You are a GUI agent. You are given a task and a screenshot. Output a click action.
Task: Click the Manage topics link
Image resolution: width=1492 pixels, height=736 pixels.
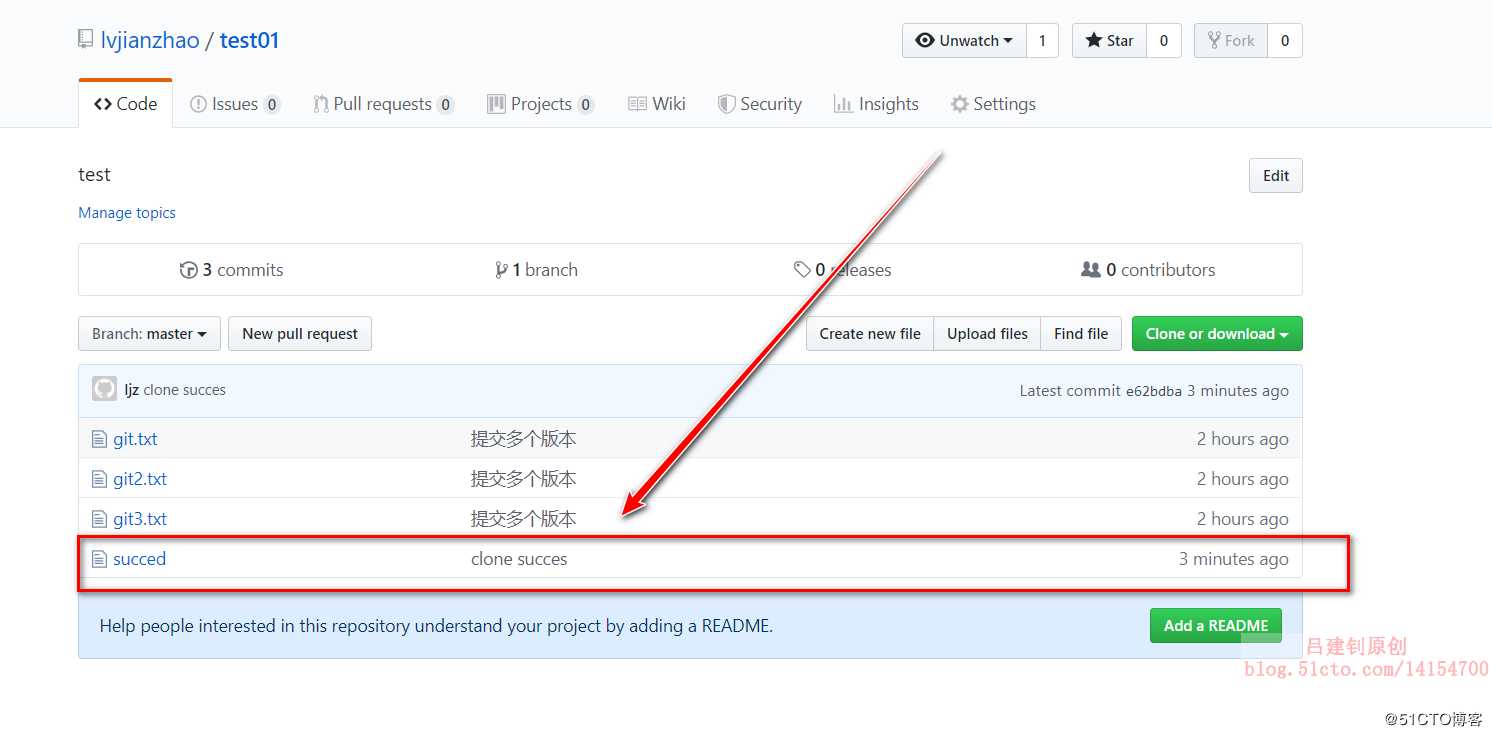point(127,213)
